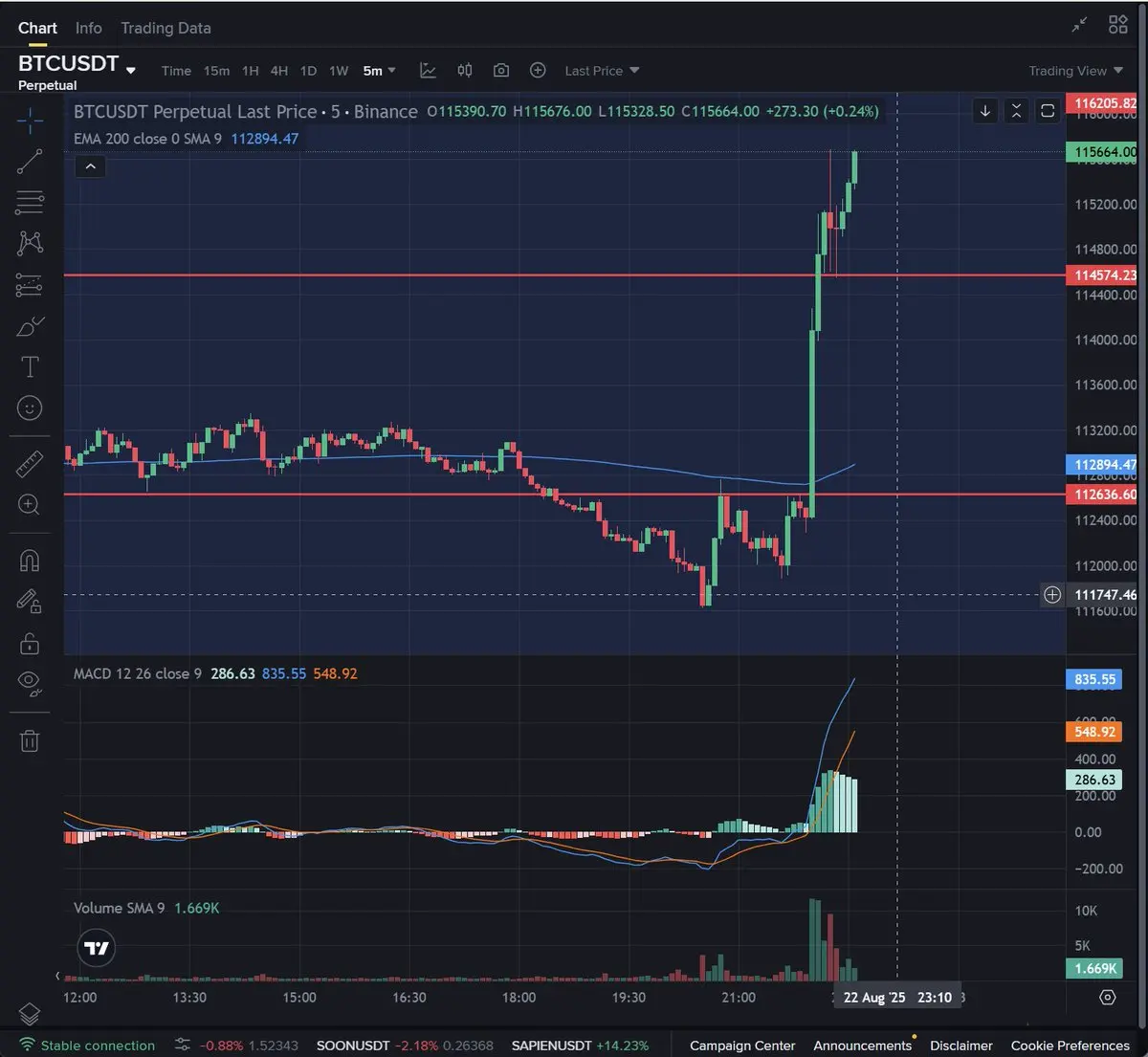The image size is (1148, 1057).
Task: Click the scroll-down arrow button in chart header
Action: tap(985, 111)
